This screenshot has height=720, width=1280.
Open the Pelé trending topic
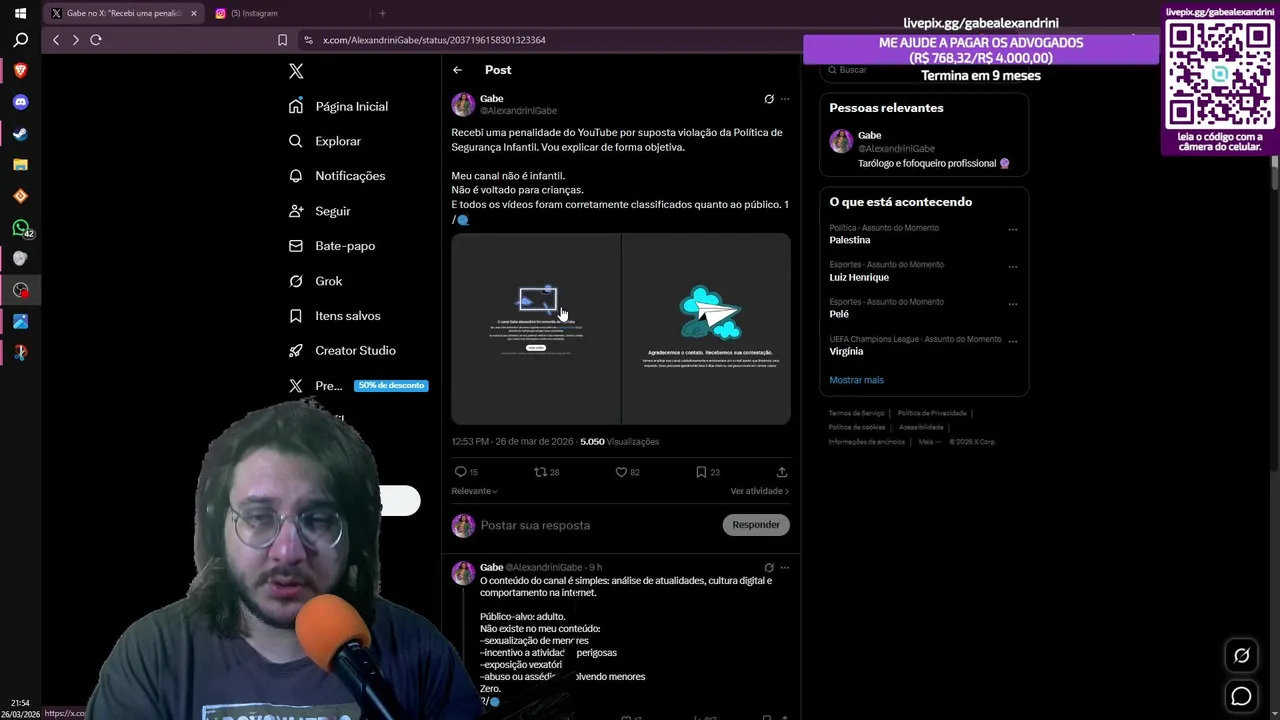[839, 314]
